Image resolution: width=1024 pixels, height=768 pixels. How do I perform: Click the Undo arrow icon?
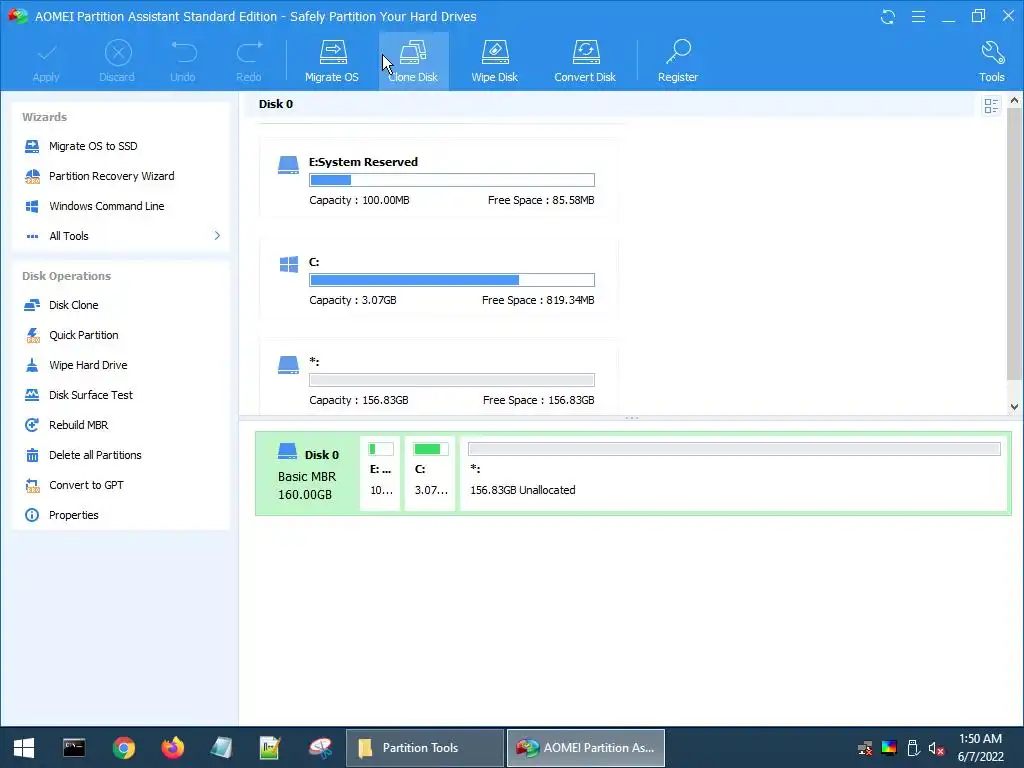184,52
